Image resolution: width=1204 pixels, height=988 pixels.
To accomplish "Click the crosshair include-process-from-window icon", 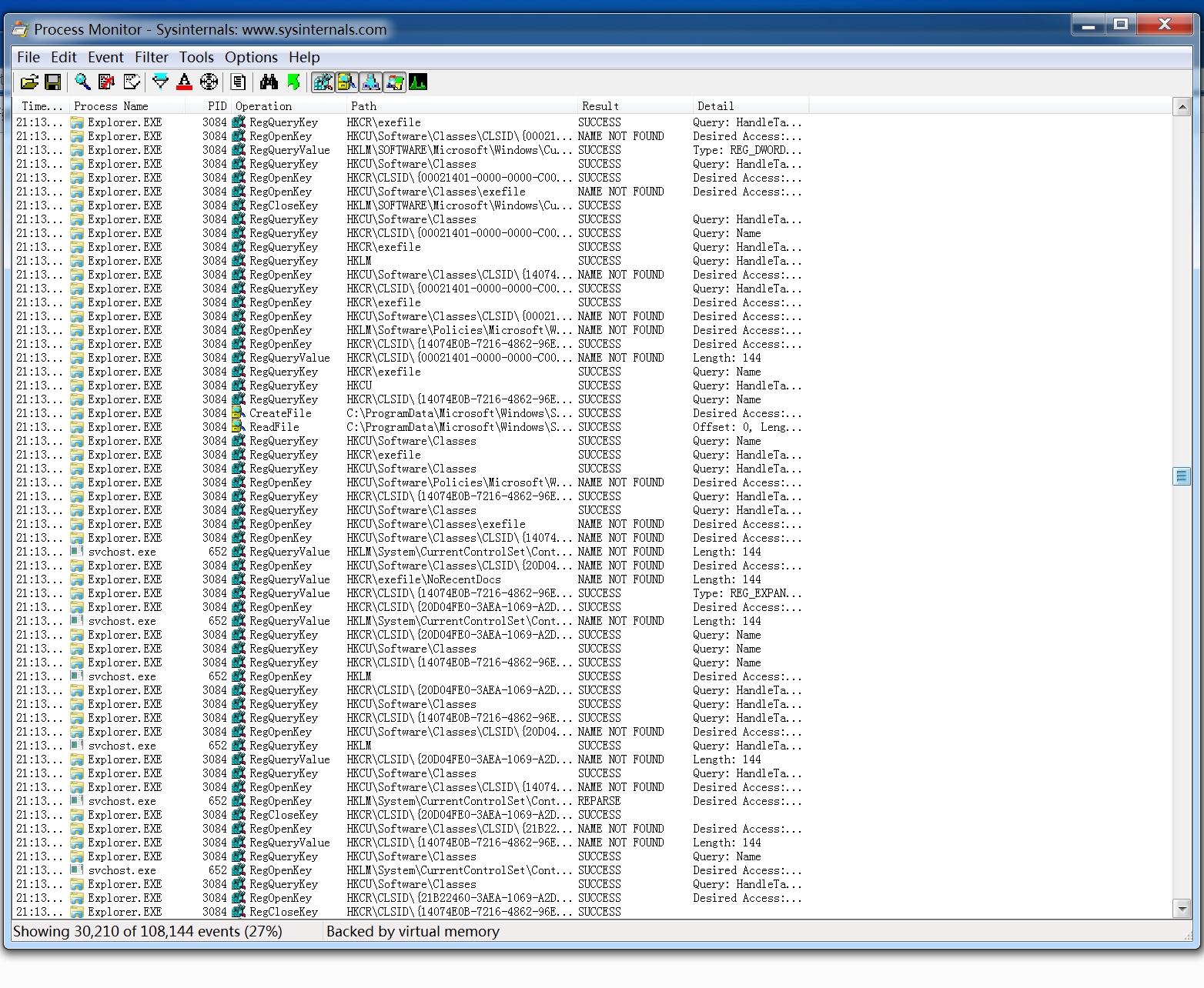I will pos(209,82).
